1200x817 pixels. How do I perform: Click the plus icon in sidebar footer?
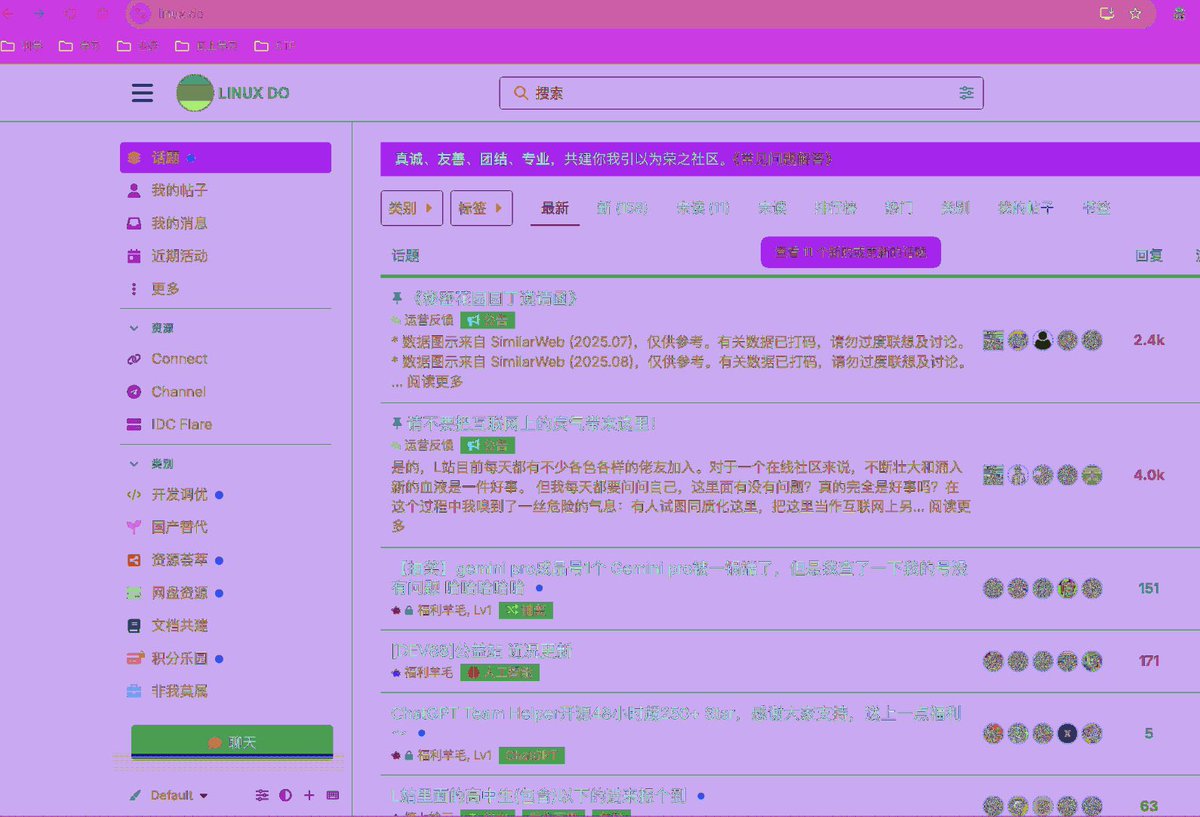coord(309,795)
